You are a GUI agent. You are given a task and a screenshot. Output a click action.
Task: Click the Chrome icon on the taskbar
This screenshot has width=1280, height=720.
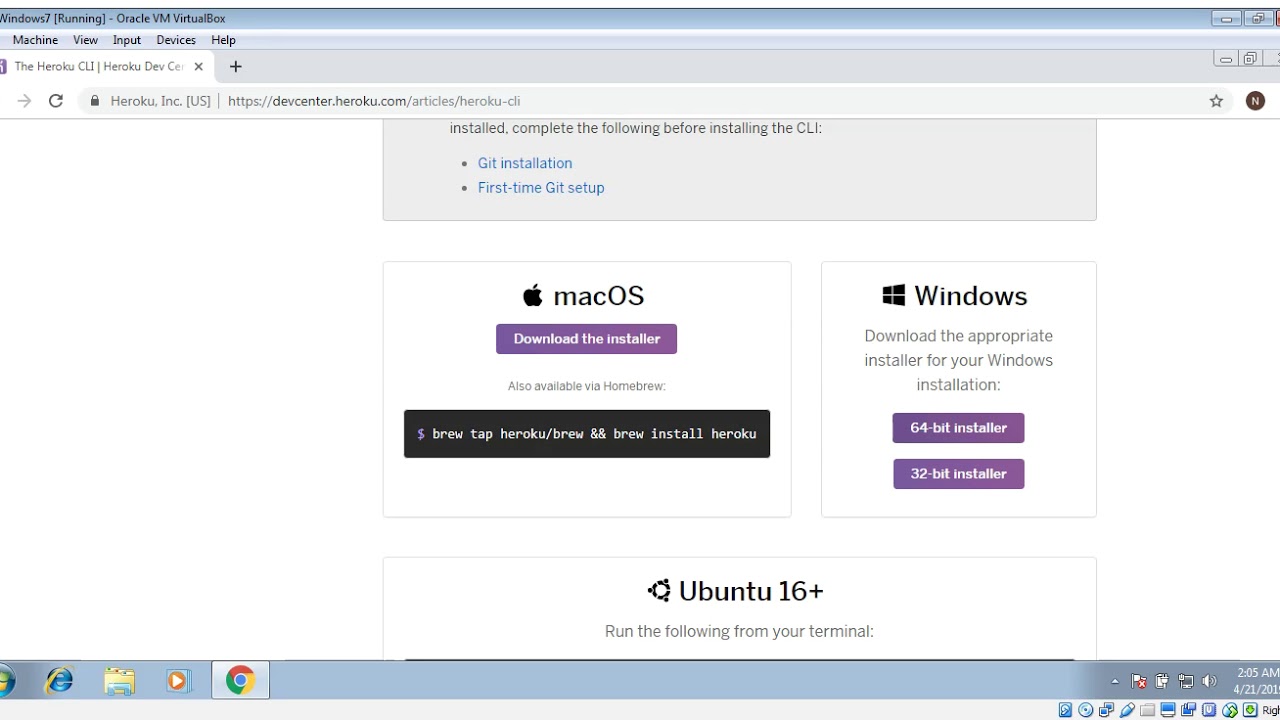tap(240, 681)
